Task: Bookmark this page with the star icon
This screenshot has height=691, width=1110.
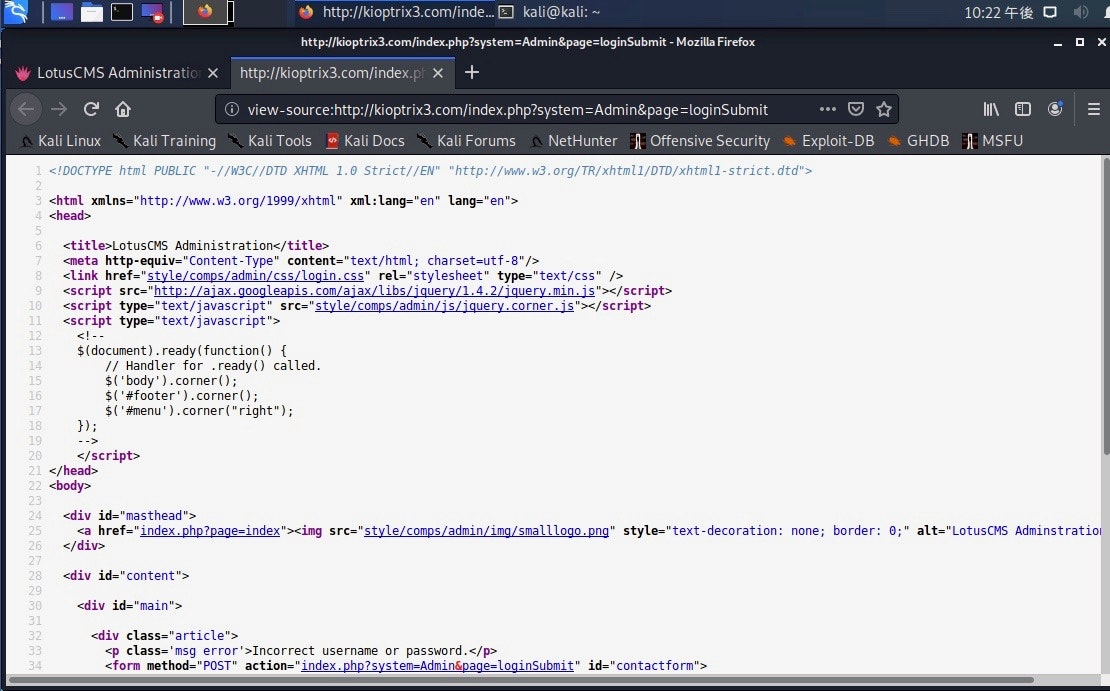Action: [883, 109]
